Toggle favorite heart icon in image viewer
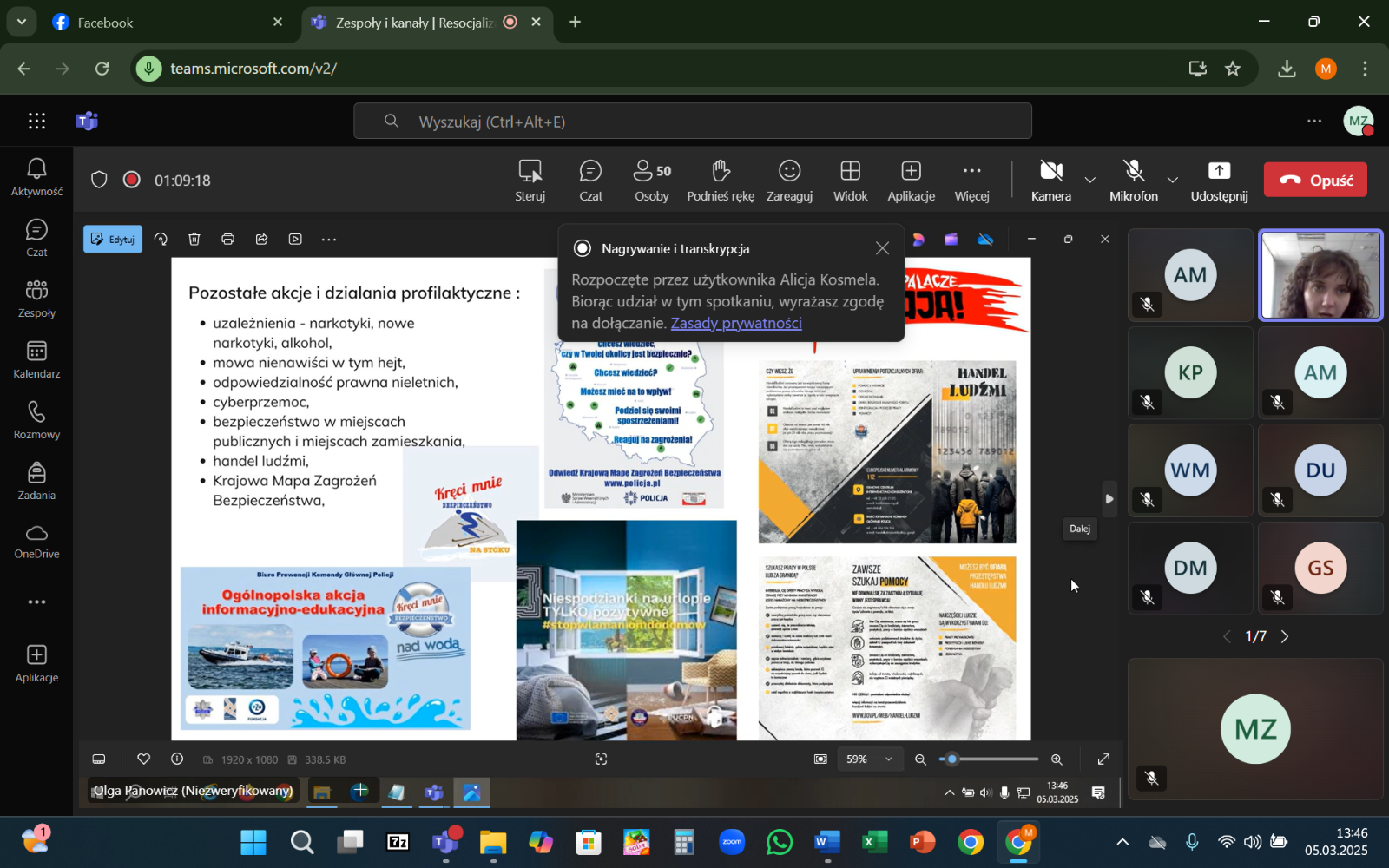 coord(144,759)
